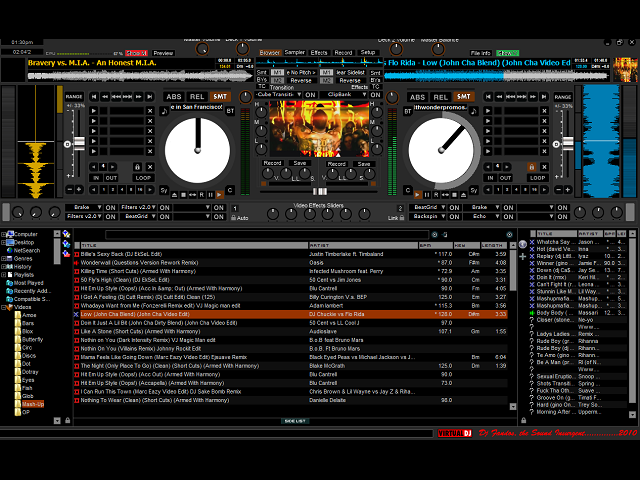
Task: Click the lock icon below folder tree
Action: pyautogui.click(x=67, y=420)
